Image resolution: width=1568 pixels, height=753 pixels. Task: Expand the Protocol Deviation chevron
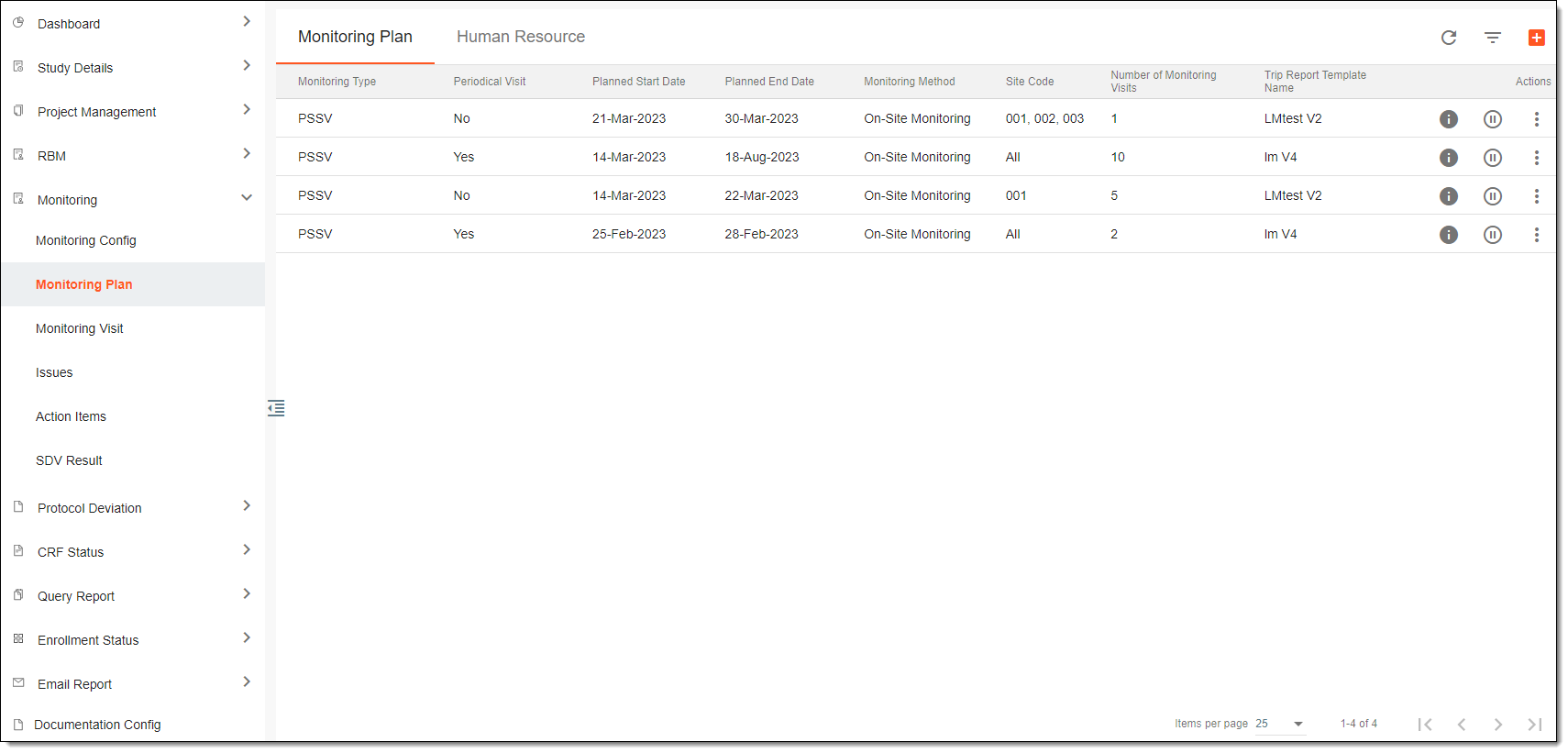tap(247, 505)
